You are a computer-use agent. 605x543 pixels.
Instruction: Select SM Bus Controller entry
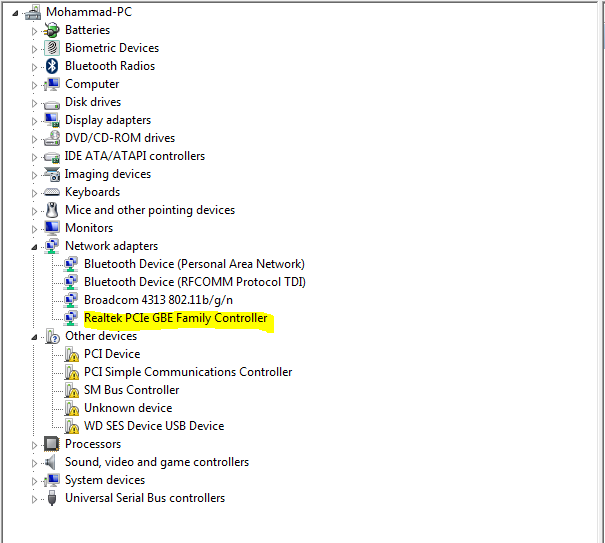point(132,390)
